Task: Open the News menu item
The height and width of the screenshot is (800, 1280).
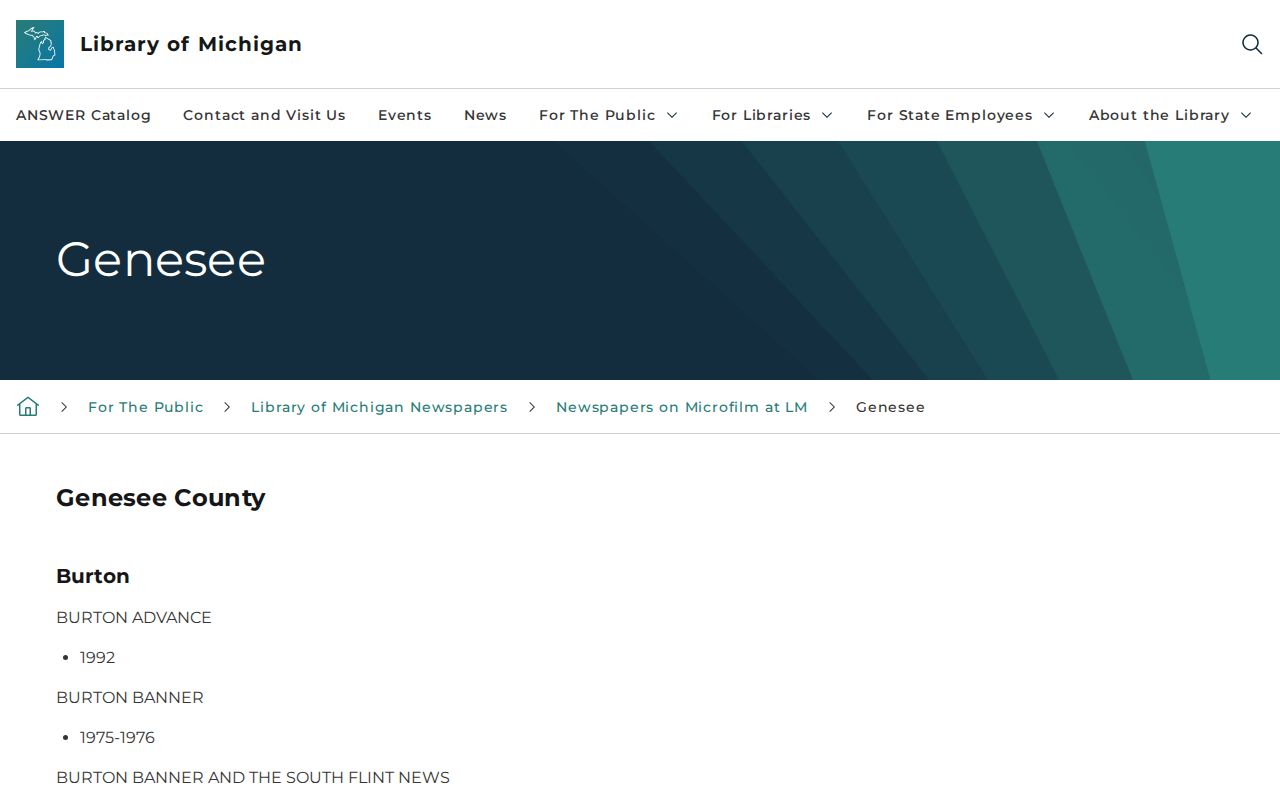Action: point(485,115)
